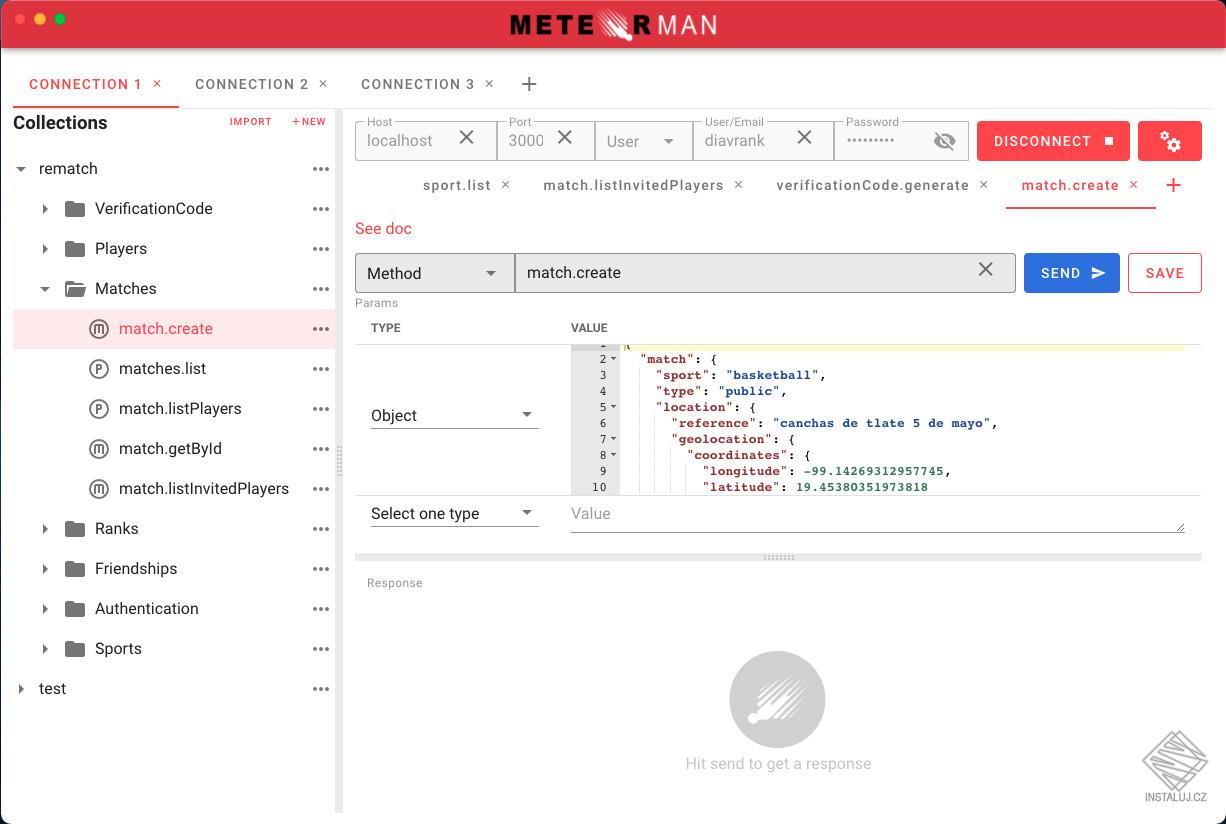Switch to Connection 2 tab
This screenshot has height=824, width=1226.
252,84
